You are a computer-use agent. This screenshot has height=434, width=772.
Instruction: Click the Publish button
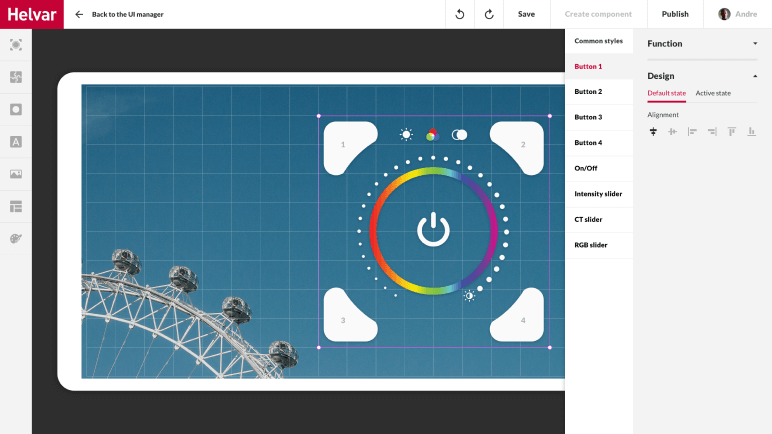tap(675, 14)
